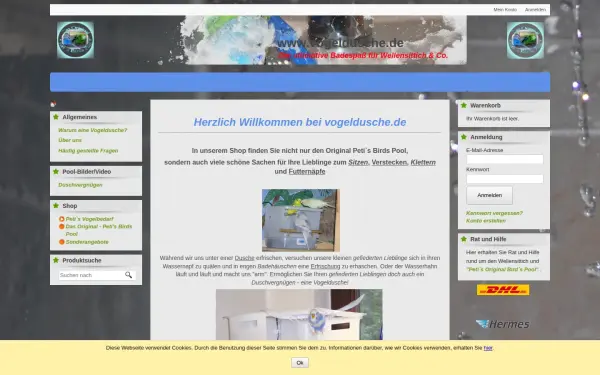600x375 pixels.
Task: Click the Pool-Bilder/Video panel heading
Action: (x=87, y=171)
